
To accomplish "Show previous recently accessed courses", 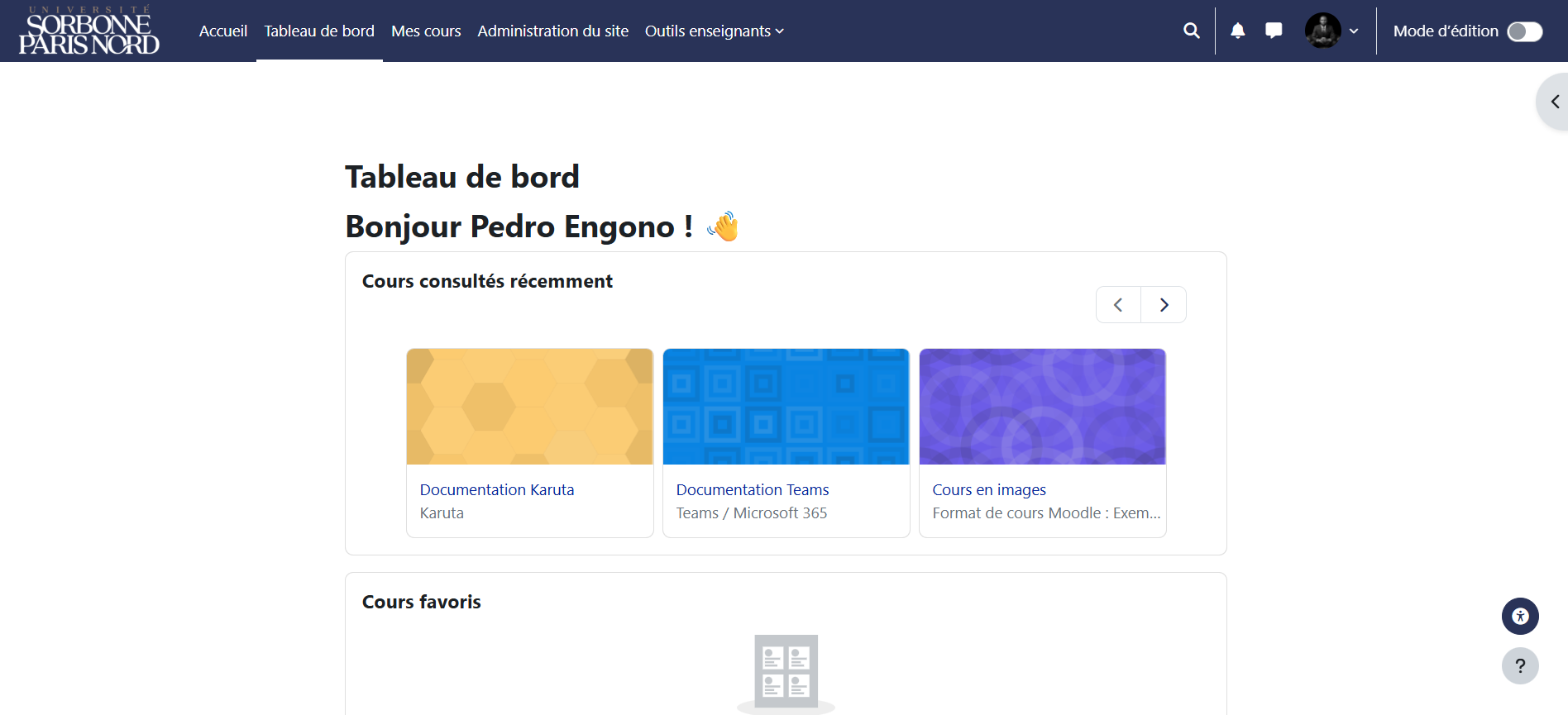I will (1118, 305).
